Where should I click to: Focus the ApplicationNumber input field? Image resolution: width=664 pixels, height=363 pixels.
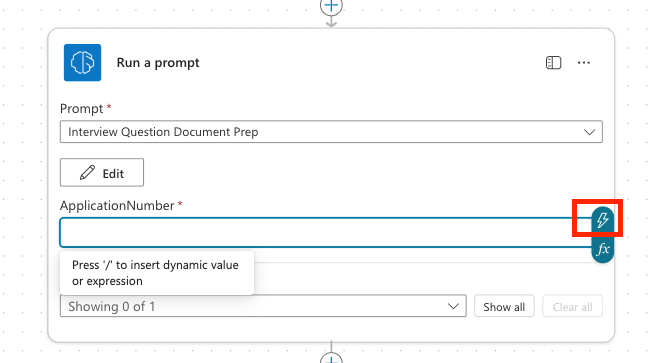(x=326, y=233)
